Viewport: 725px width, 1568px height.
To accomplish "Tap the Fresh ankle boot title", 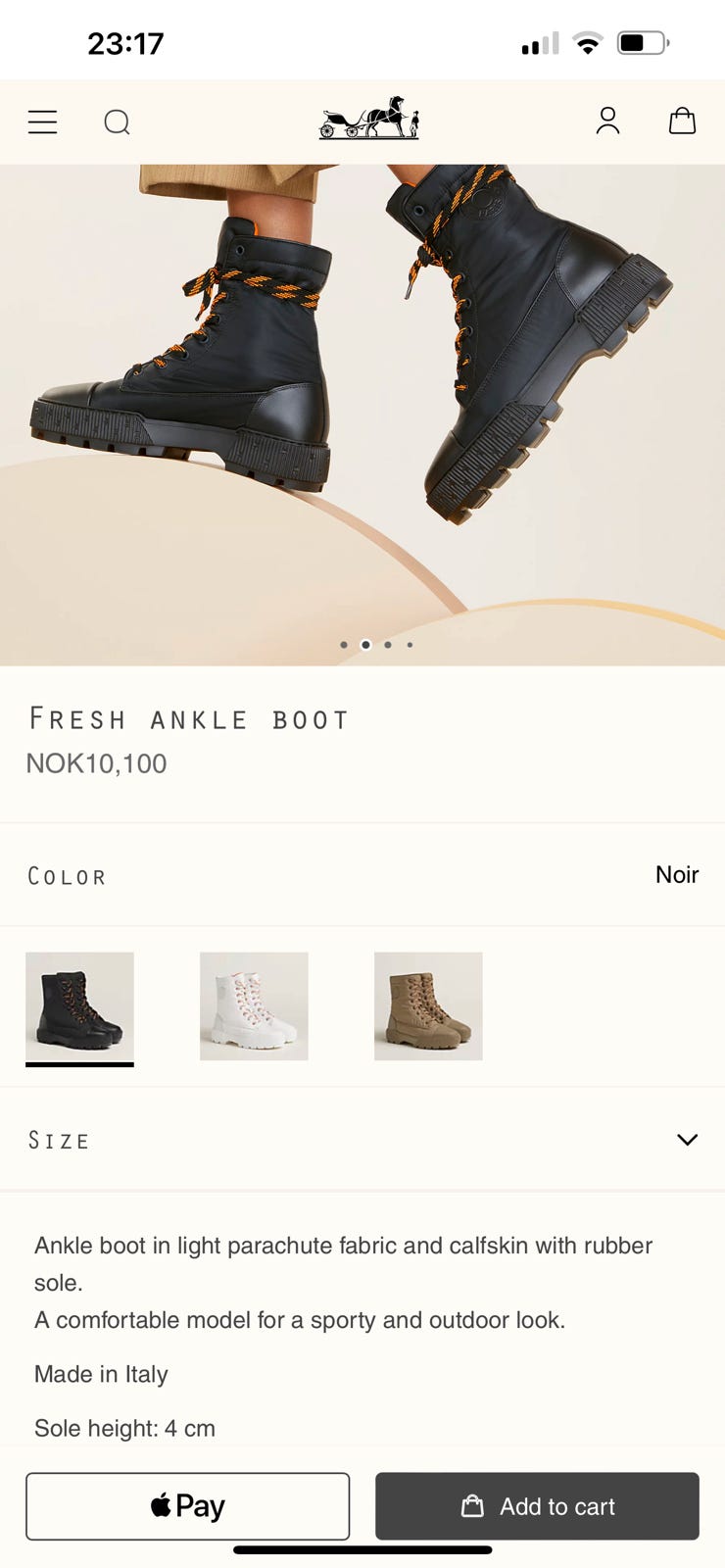I will pyautogui.click(x=189, y=719).
